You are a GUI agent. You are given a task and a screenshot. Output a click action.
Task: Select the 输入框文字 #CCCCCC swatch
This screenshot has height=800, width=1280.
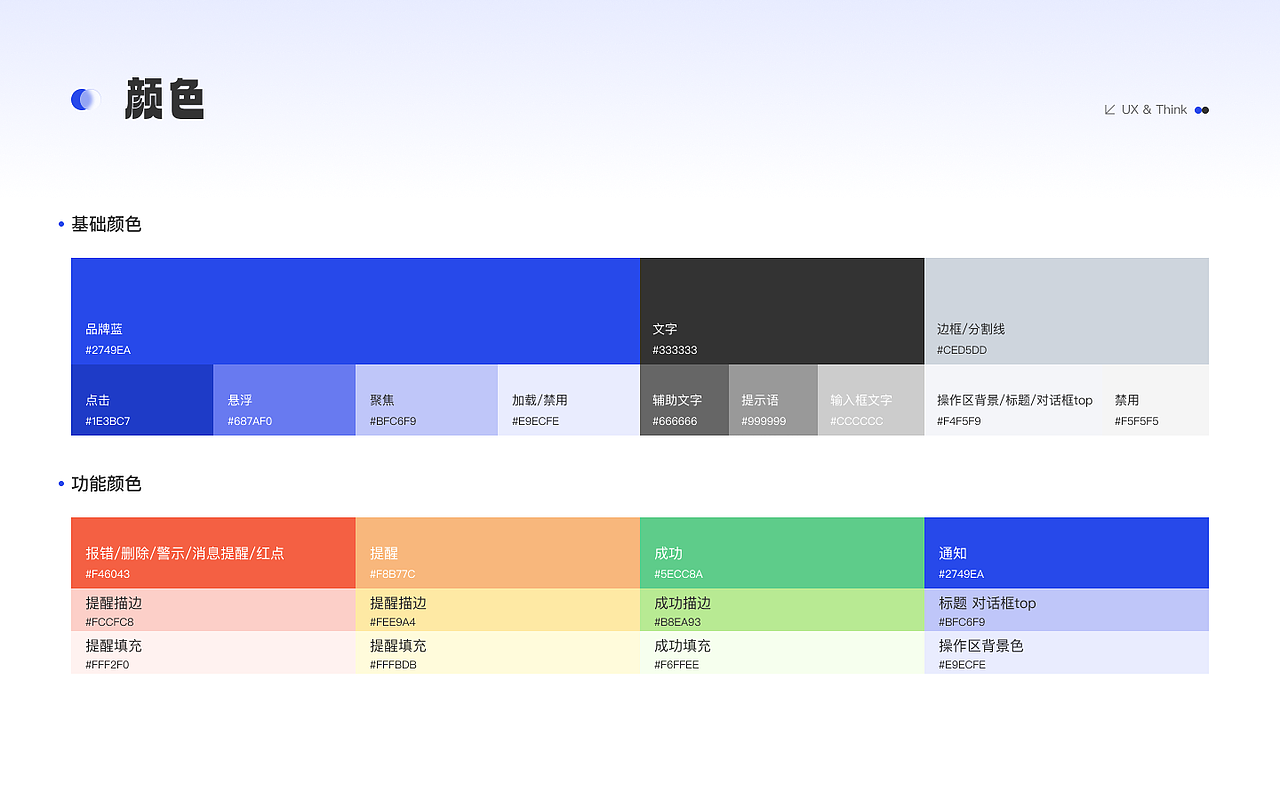870,399
